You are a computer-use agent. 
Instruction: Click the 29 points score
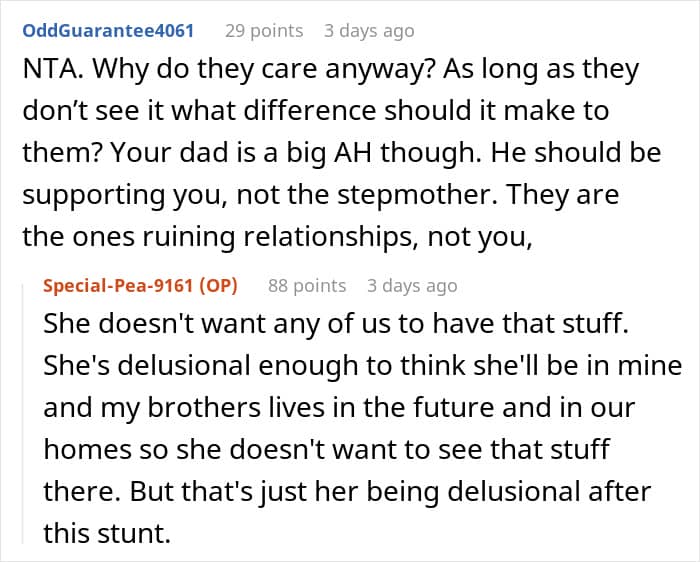click(x=264, y=31)
